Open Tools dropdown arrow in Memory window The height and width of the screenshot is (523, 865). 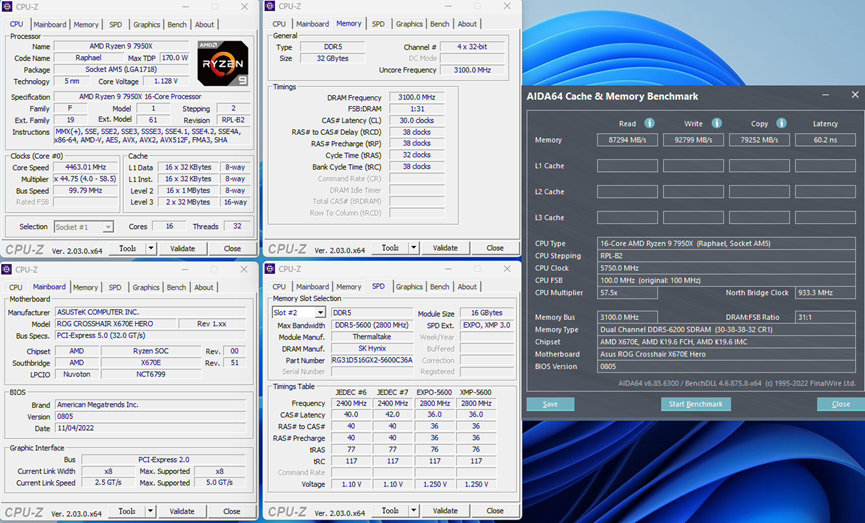point(413,248)
